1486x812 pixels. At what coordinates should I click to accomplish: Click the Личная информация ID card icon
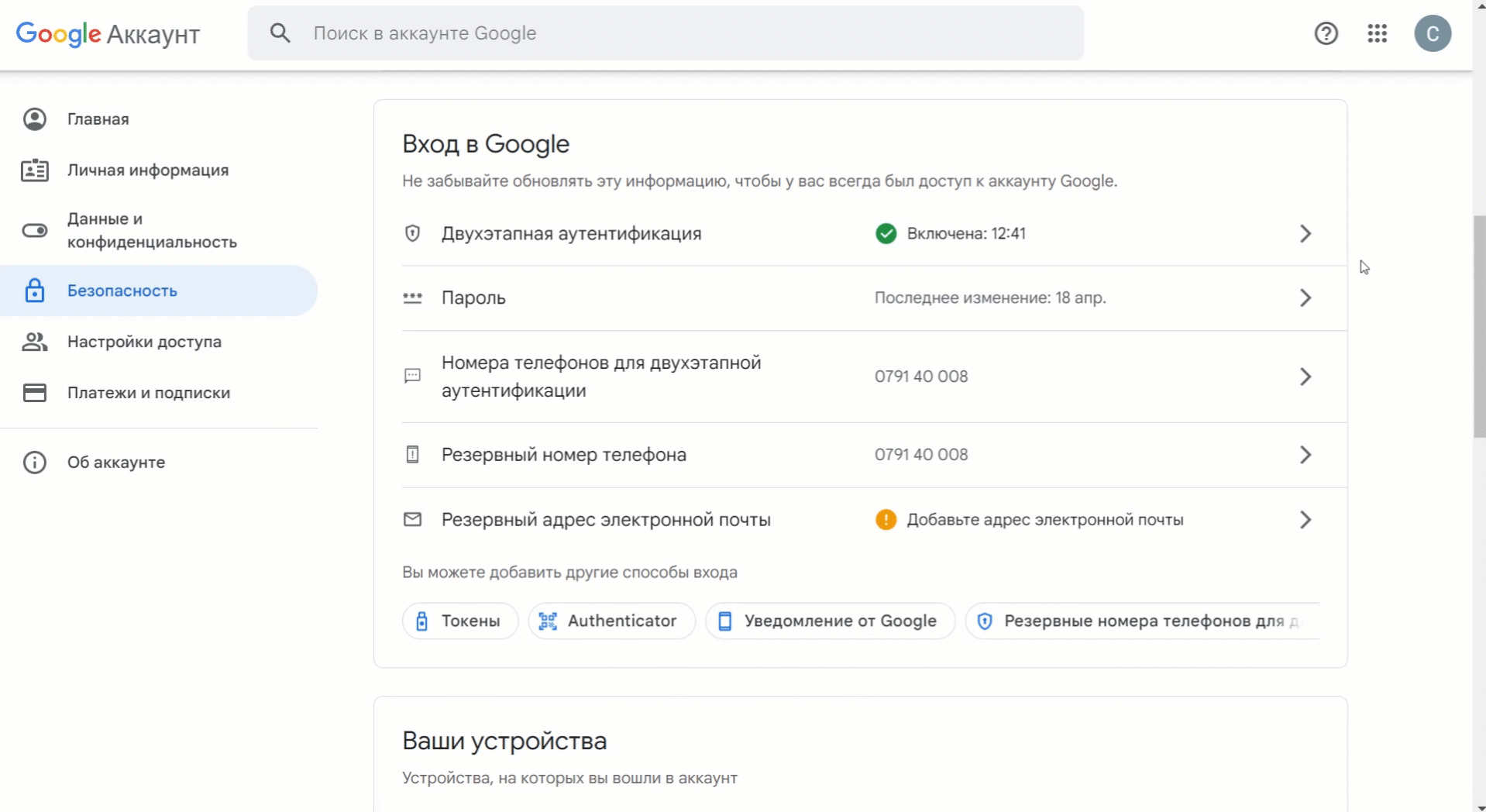35,170
